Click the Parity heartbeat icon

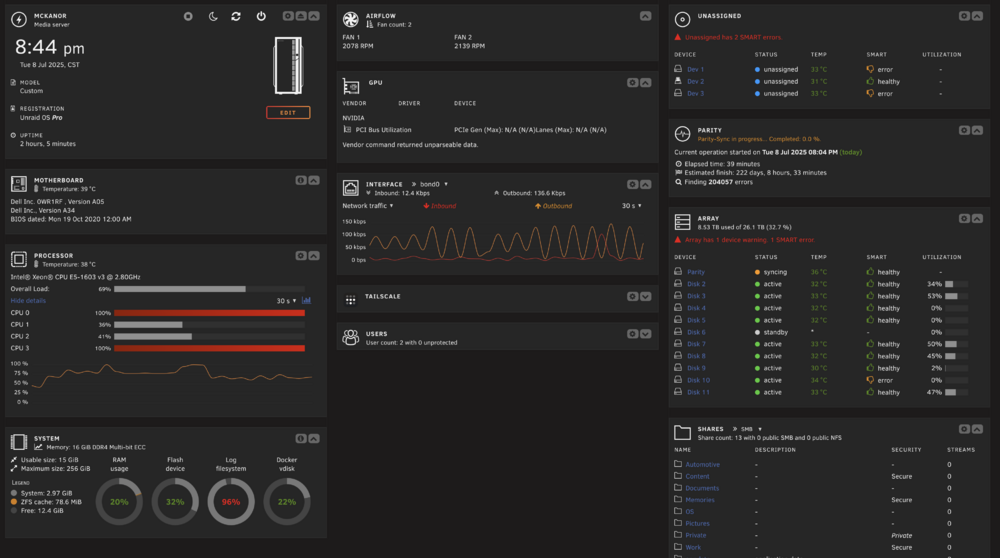[682, 134]
